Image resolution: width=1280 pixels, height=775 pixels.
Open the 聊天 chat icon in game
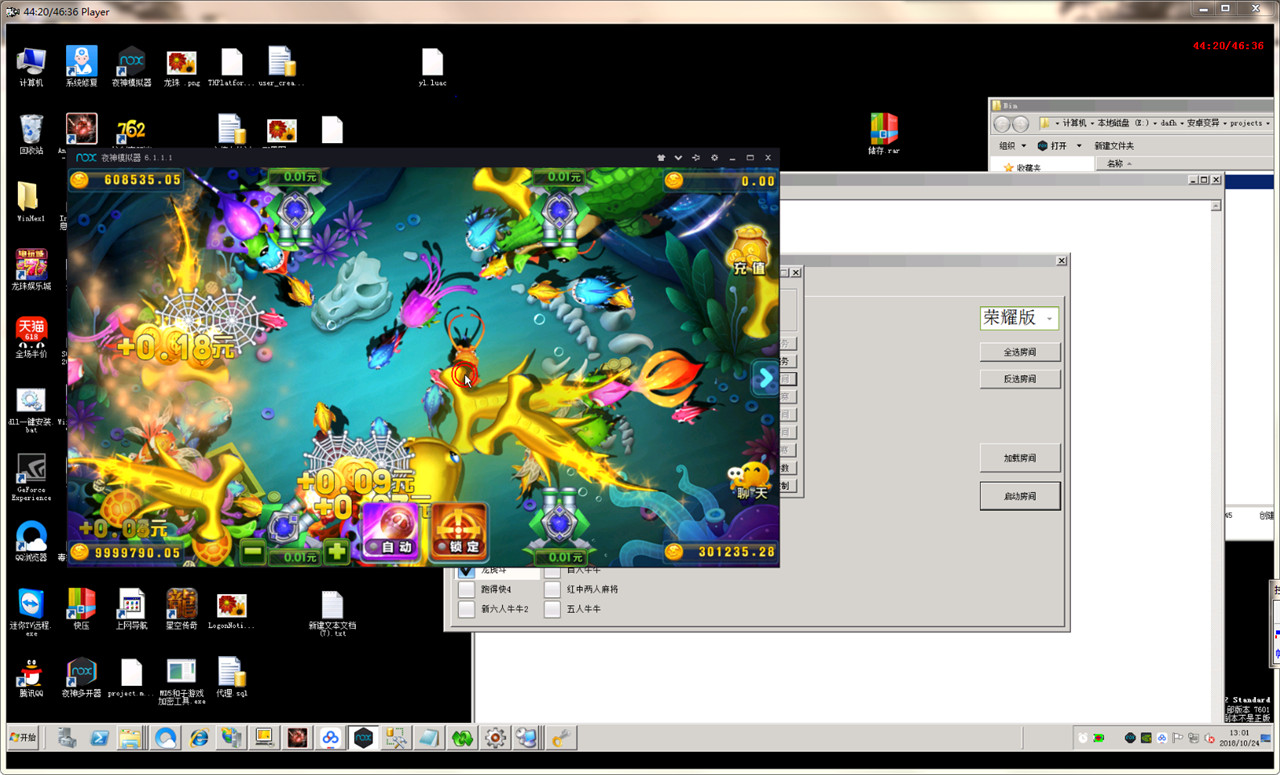click(x=750, y=481)
